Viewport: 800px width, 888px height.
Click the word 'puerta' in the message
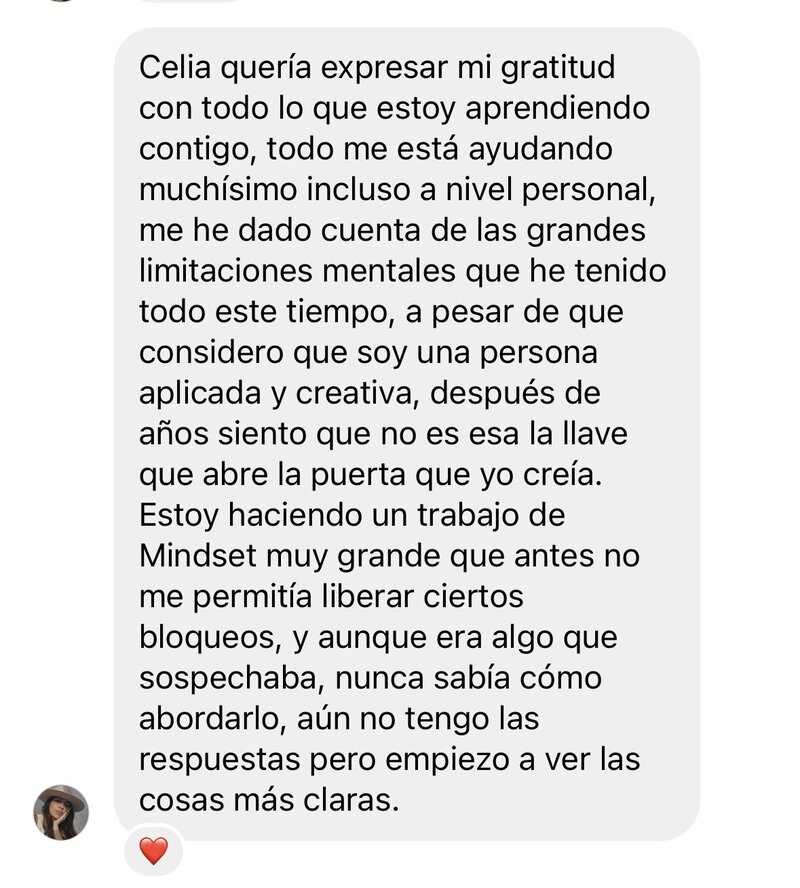tap(358, 476)
